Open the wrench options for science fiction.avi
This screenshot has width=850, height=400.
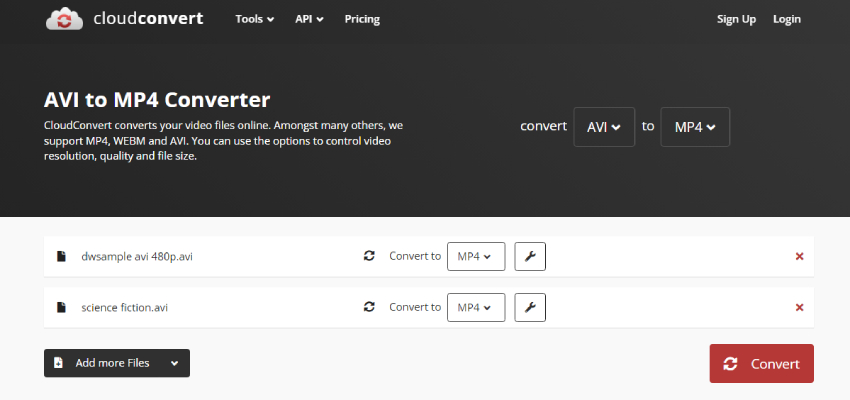[530, 307]
